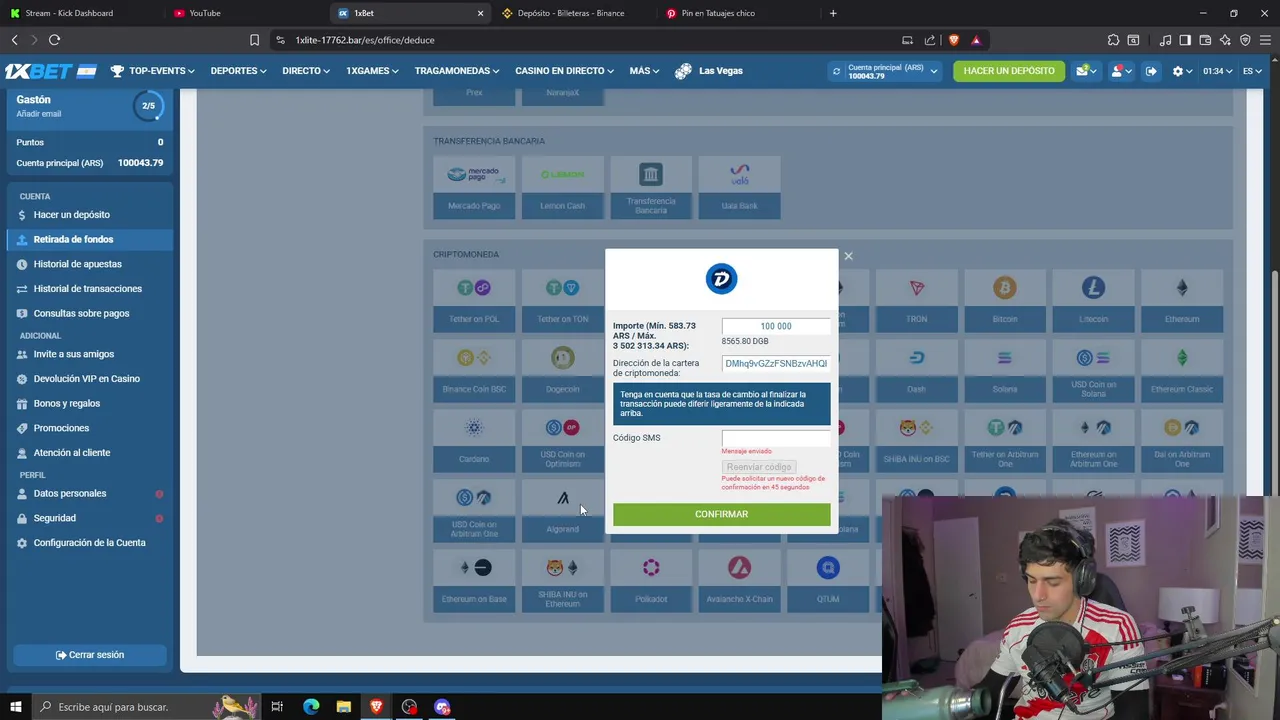Choose Bitcoin withdrawal method
This screenshot has height=720, width=1280.
pyautogui.click(x=1005, y=301)
